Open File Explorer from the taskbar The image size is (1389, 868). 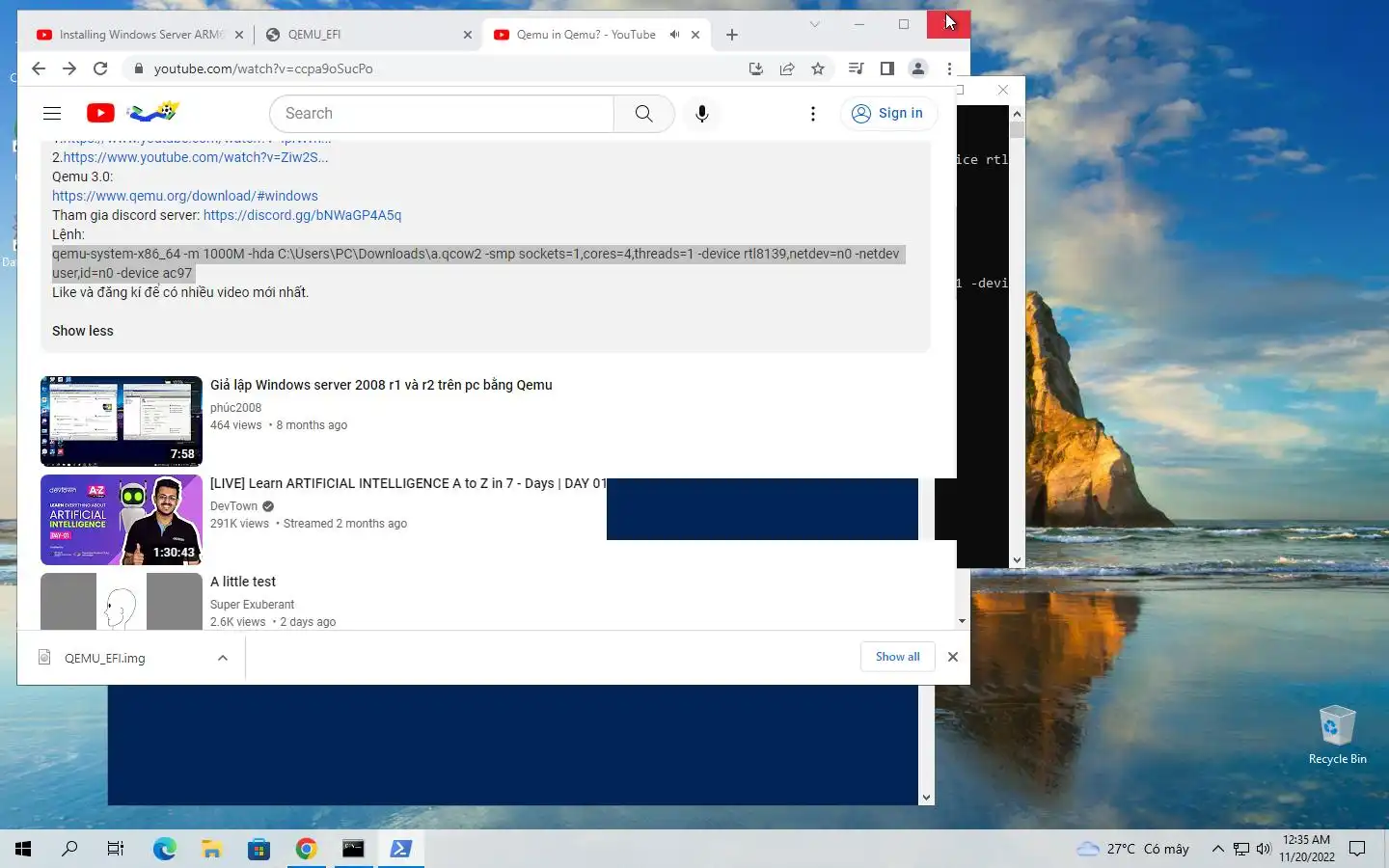point(211,849)
